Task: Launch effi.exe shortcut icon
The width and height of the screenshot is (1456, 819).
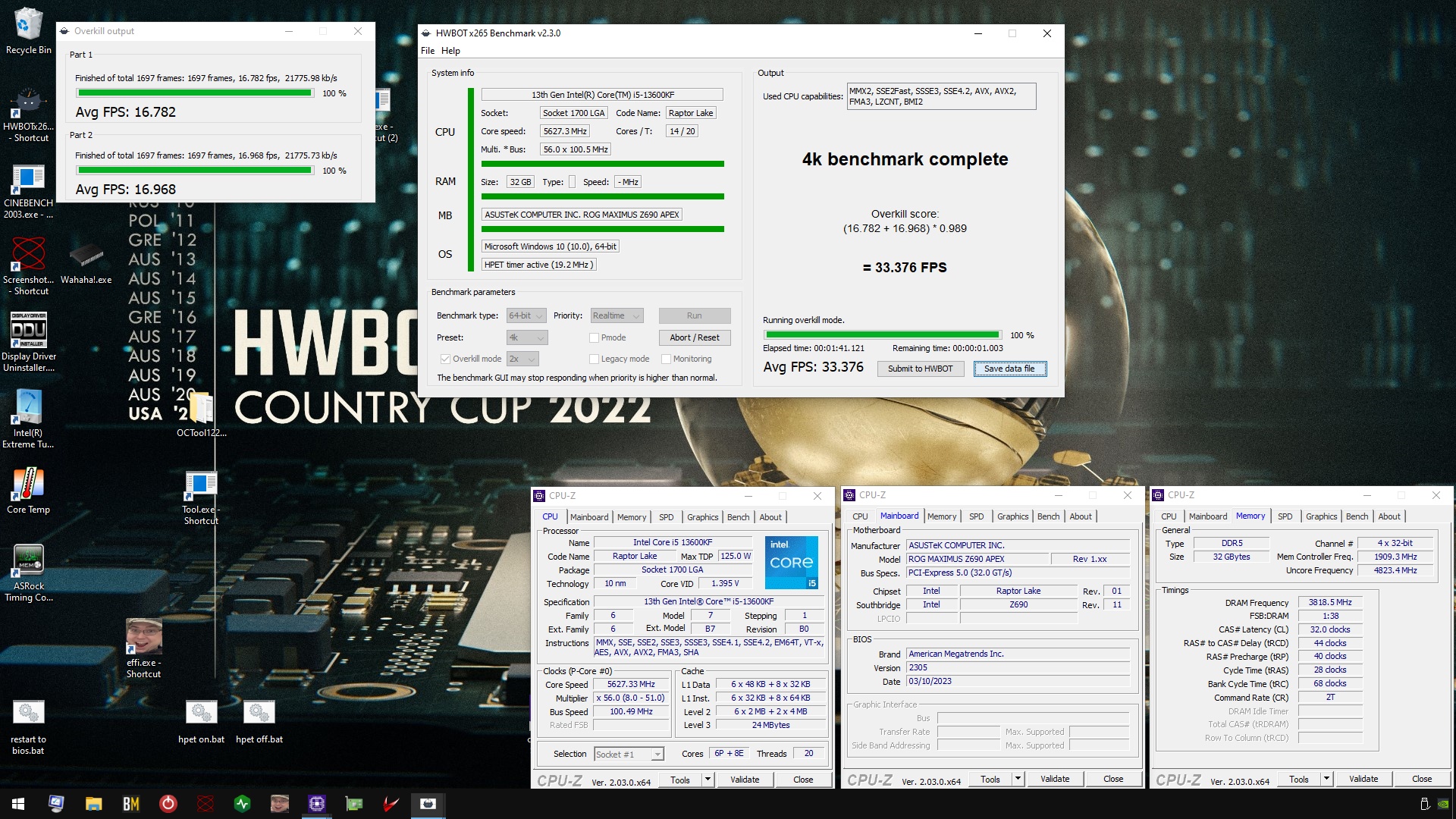Action: [x=143, y=649]
